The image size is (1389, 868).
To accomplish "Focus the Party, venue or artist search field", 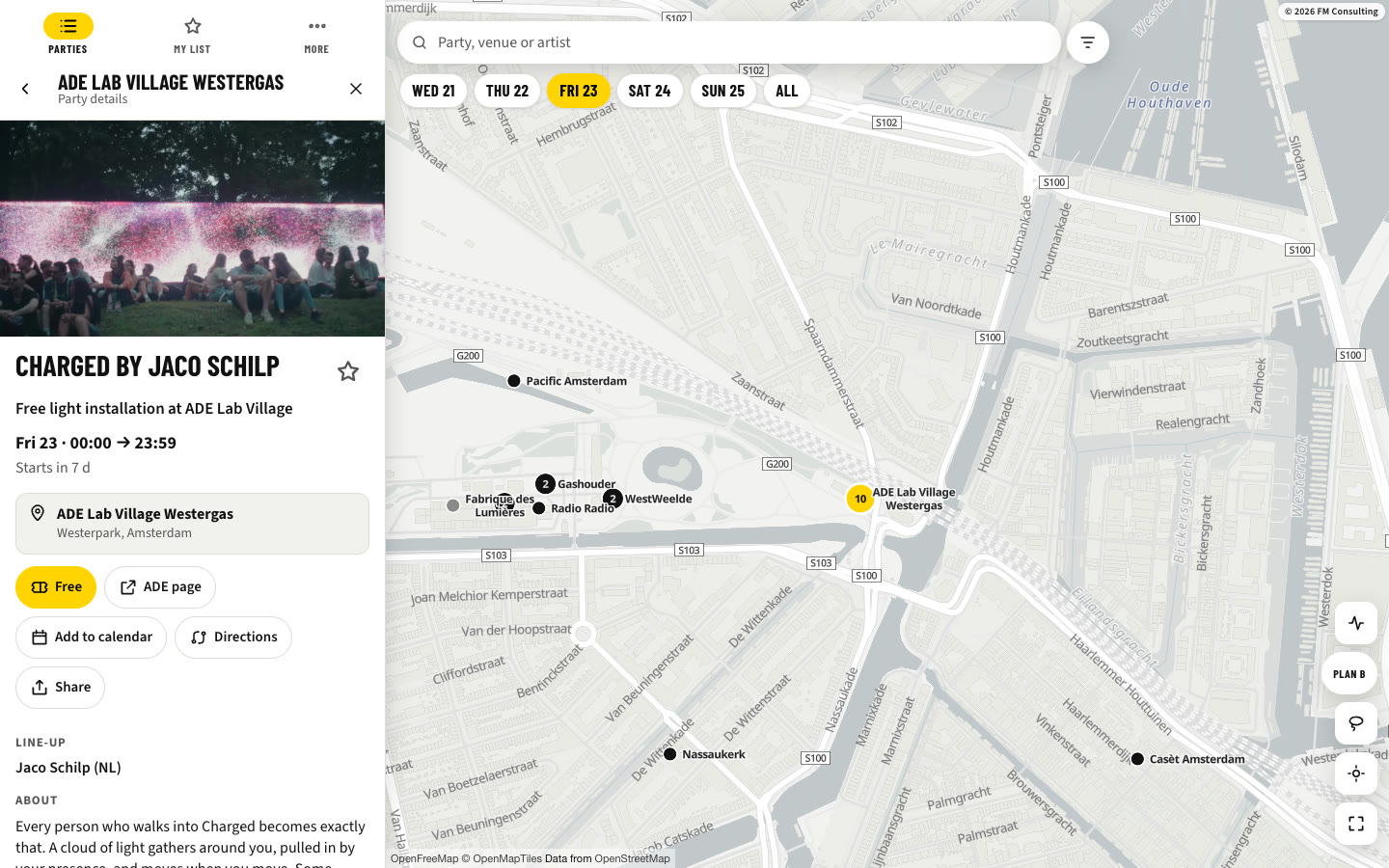I will pos(729,42).
